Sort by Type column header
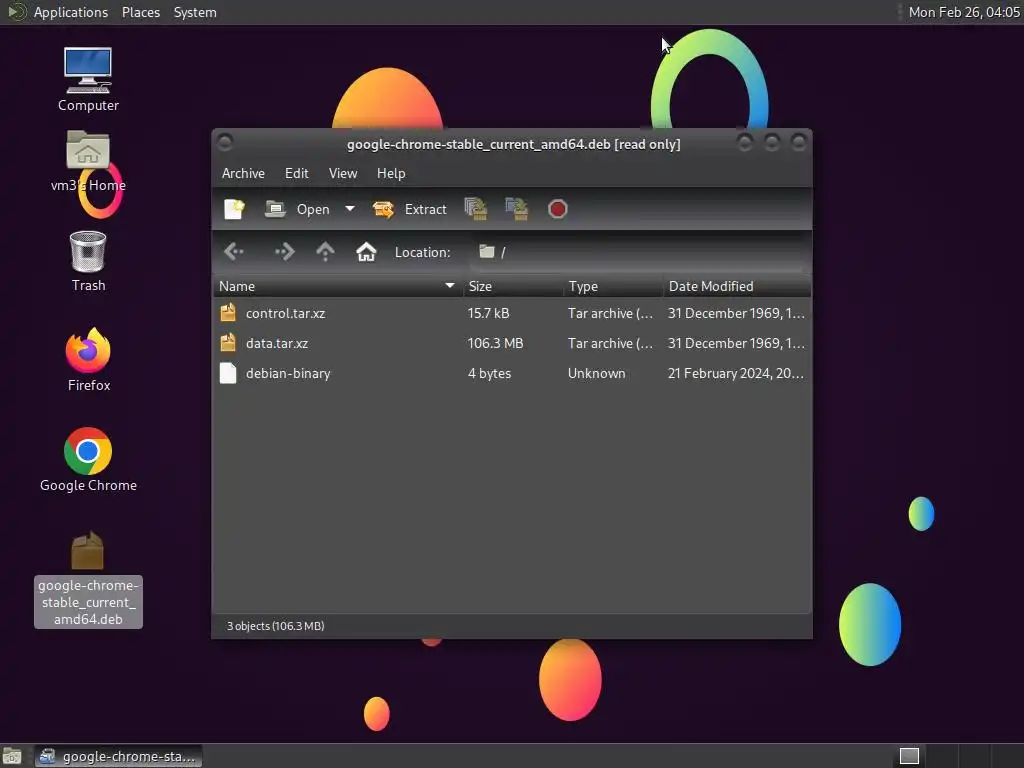Image resolution: width=1024 pixels, height=768 pixels. coord(613,286)
